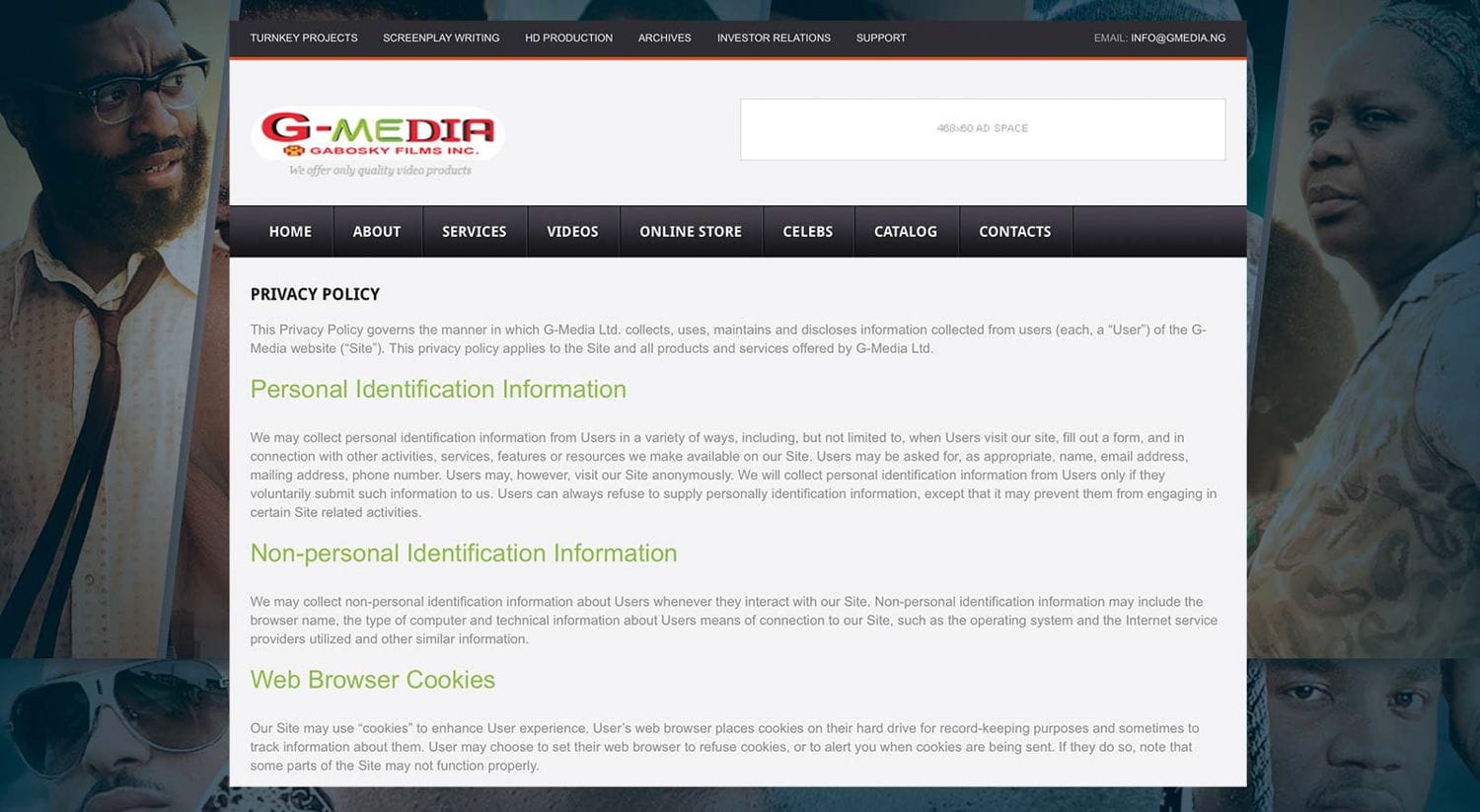Click the Web Browser Cookies heading
The image size is (1480, 812).
pyautogui.click(x=373, y=680)
